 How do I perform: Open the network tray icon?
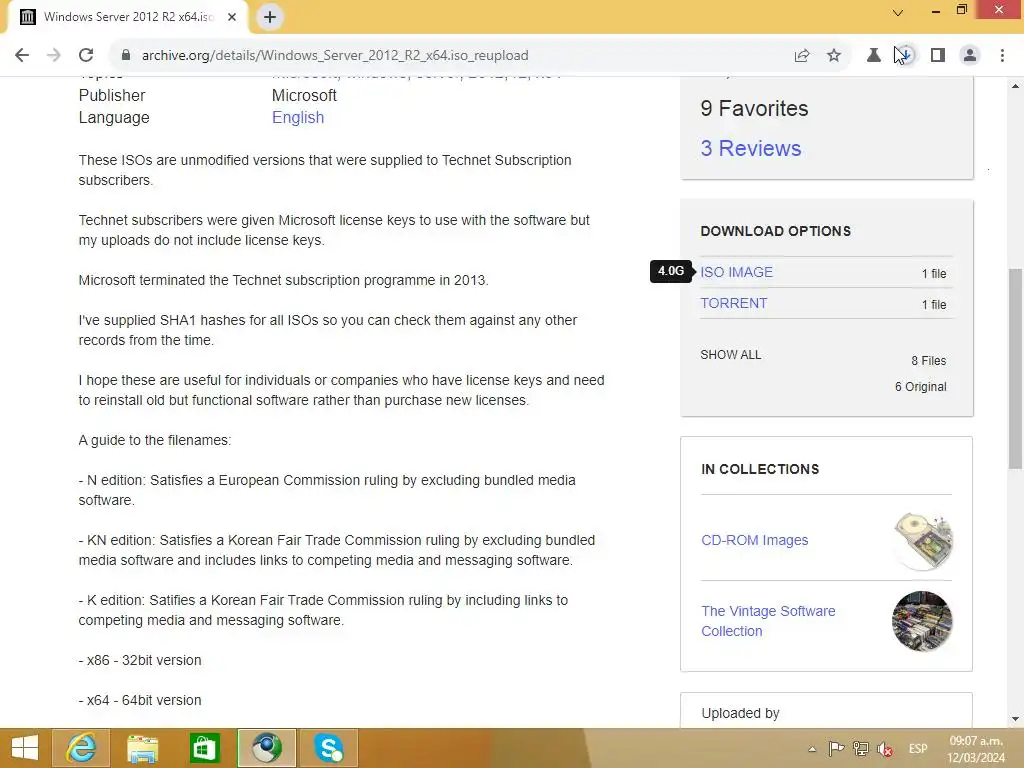click(x=861, y=748)
